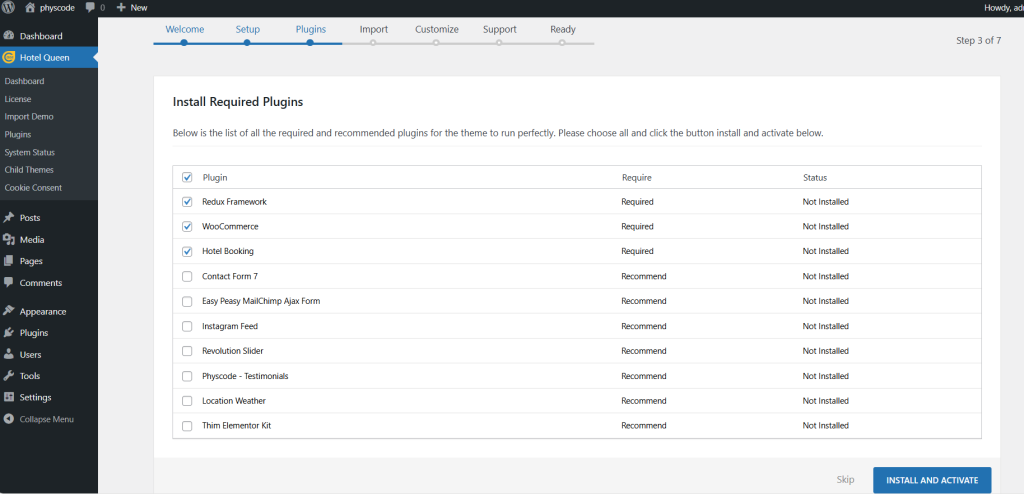This screenshot has height=494, width=1024.
Task: Click the Skip link
Action: pos(845,480)
